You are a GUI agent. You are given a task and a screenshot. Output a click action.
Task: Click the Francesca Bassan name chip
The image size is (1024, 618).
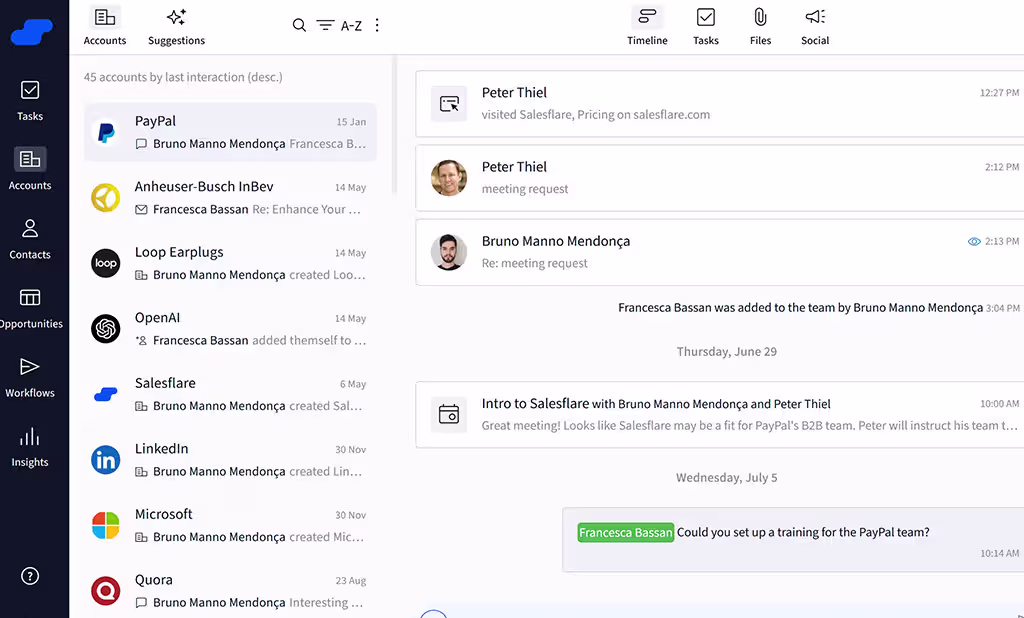click(x=625, y=532)
